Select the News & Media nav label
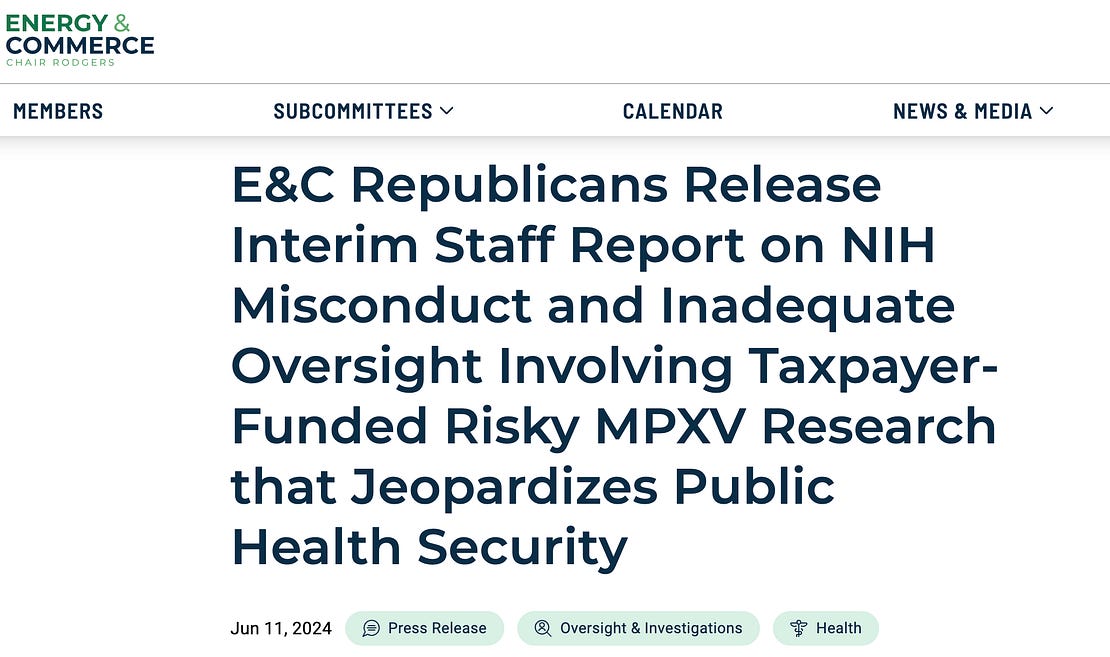This screenshot has height=657, width=1110. (962, 111)
